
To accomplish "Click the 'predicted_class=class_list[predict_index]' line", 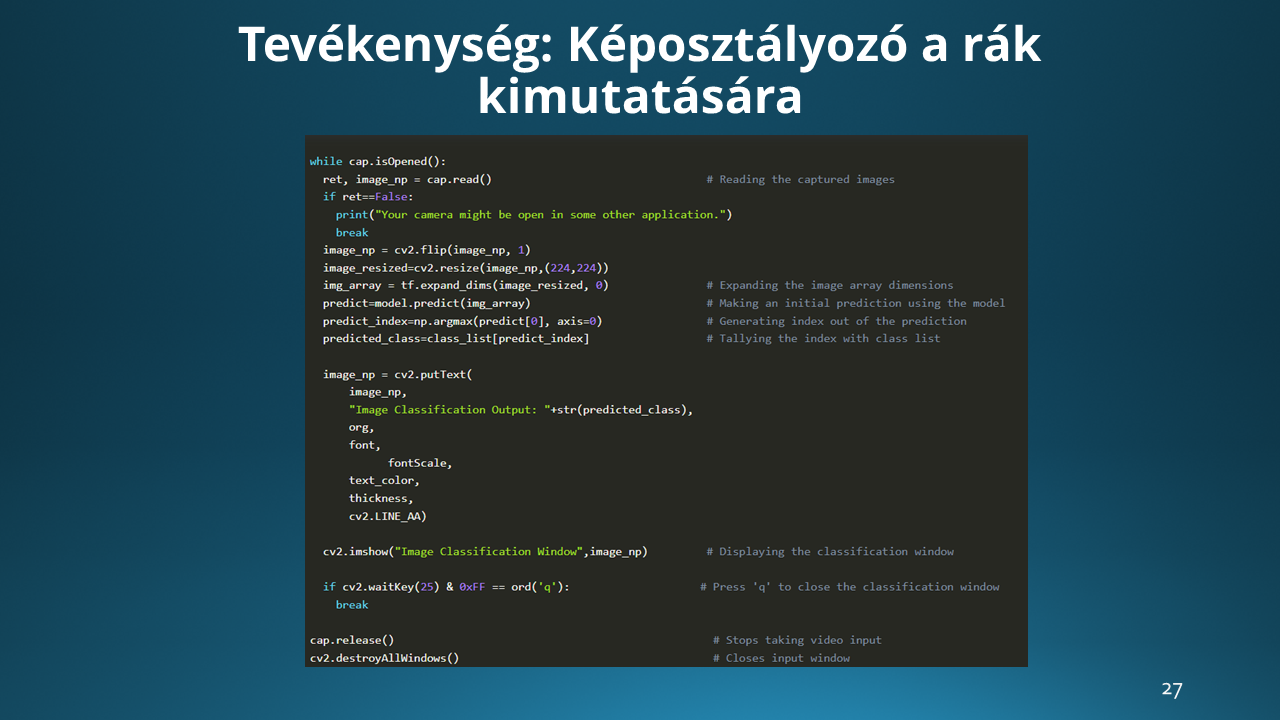I will (456, 339).
